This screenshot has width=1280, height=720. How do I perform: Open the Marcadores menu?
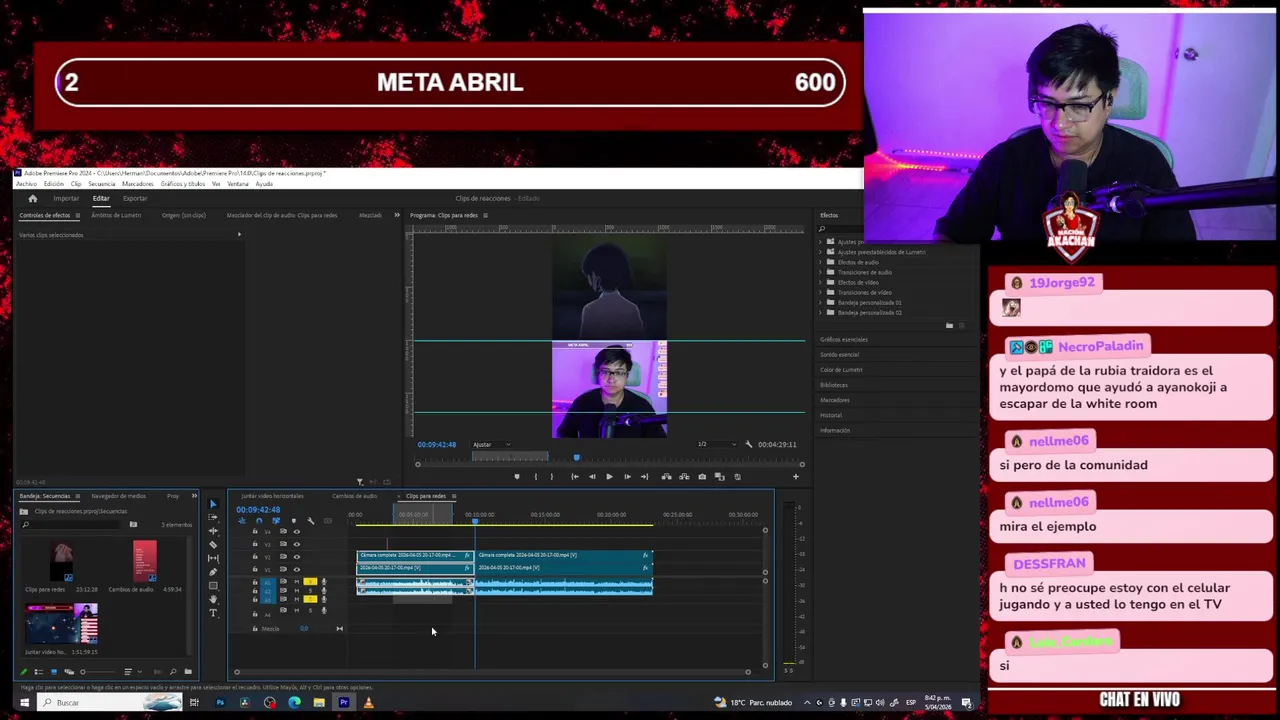pyautogui.click(x=137, y=184)
